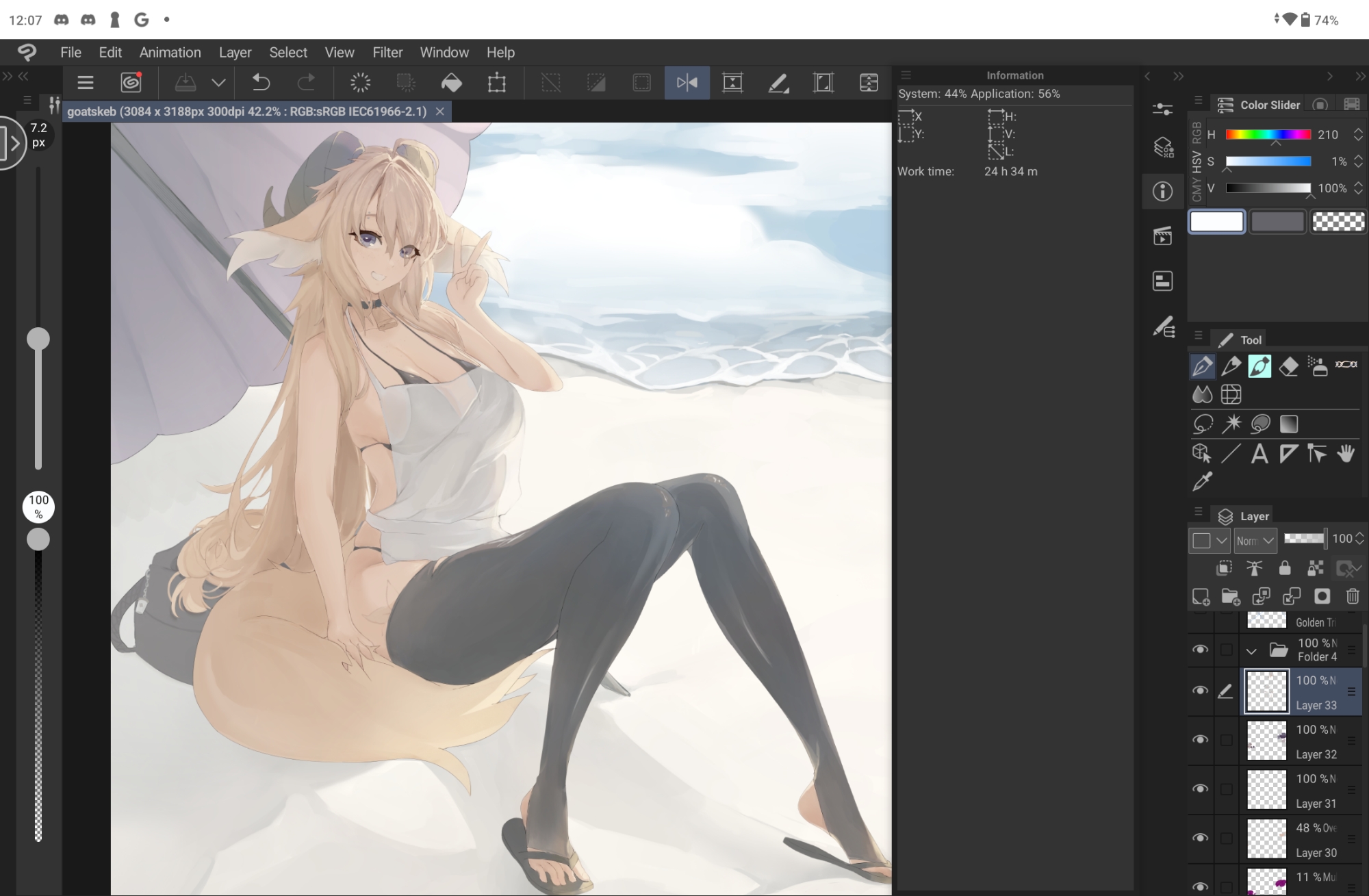Toggle the Lock Layer icon
The height and width of the screenshot is (896, 1369).
(x=1285, y=568)
